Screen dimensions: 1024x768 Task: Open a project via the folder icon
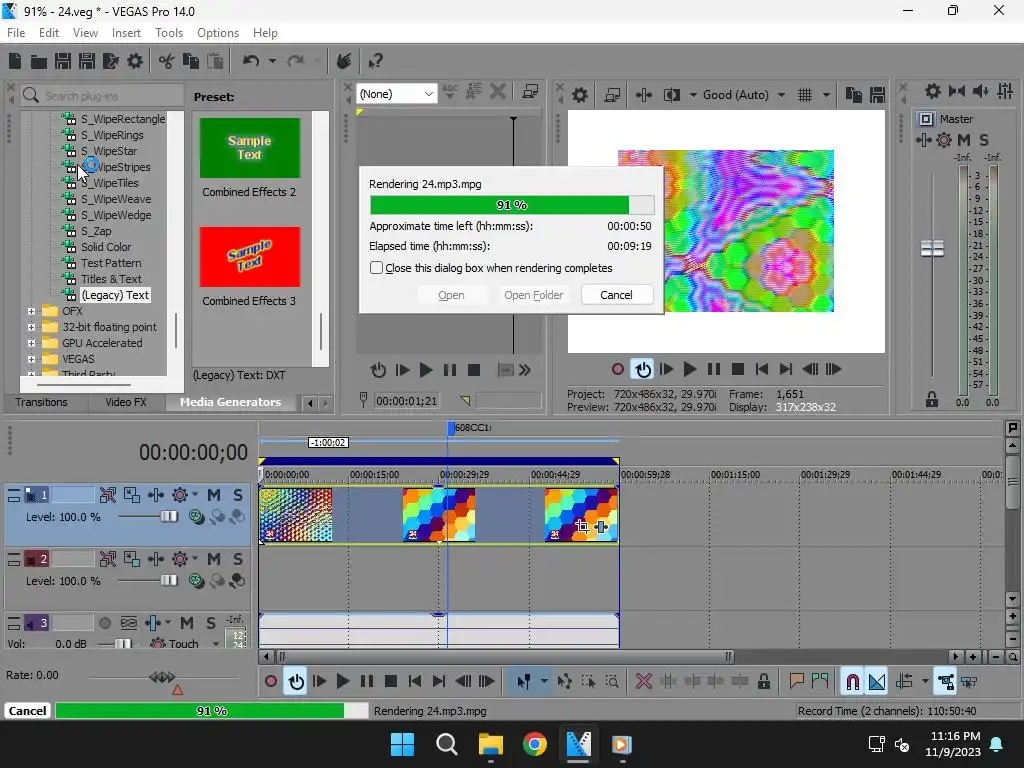(39, 61)
